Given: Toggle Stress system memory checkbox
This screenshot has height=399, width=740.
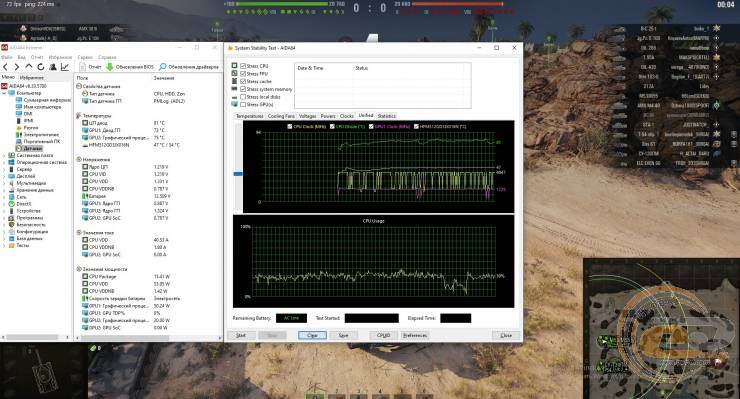Looking at the screenshot, I should [x=243, y=89].
